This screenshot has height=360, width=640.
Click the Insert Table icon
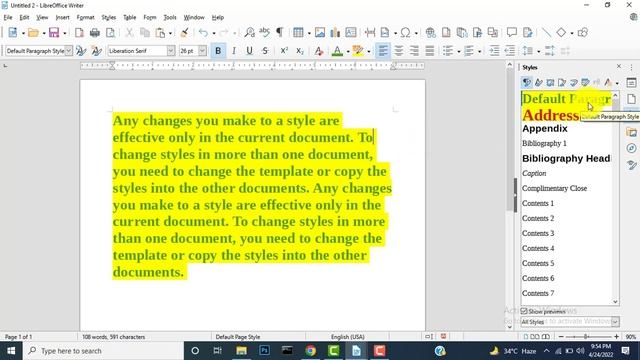(x=298, y=33)
